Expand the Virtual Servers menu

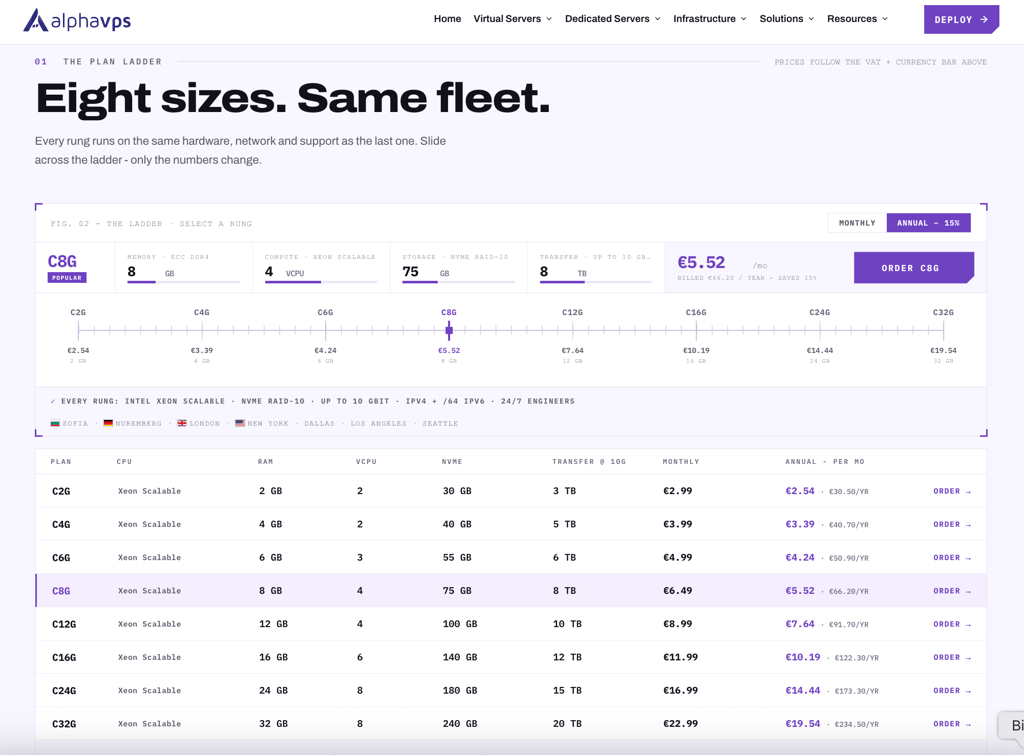point(513,19)
